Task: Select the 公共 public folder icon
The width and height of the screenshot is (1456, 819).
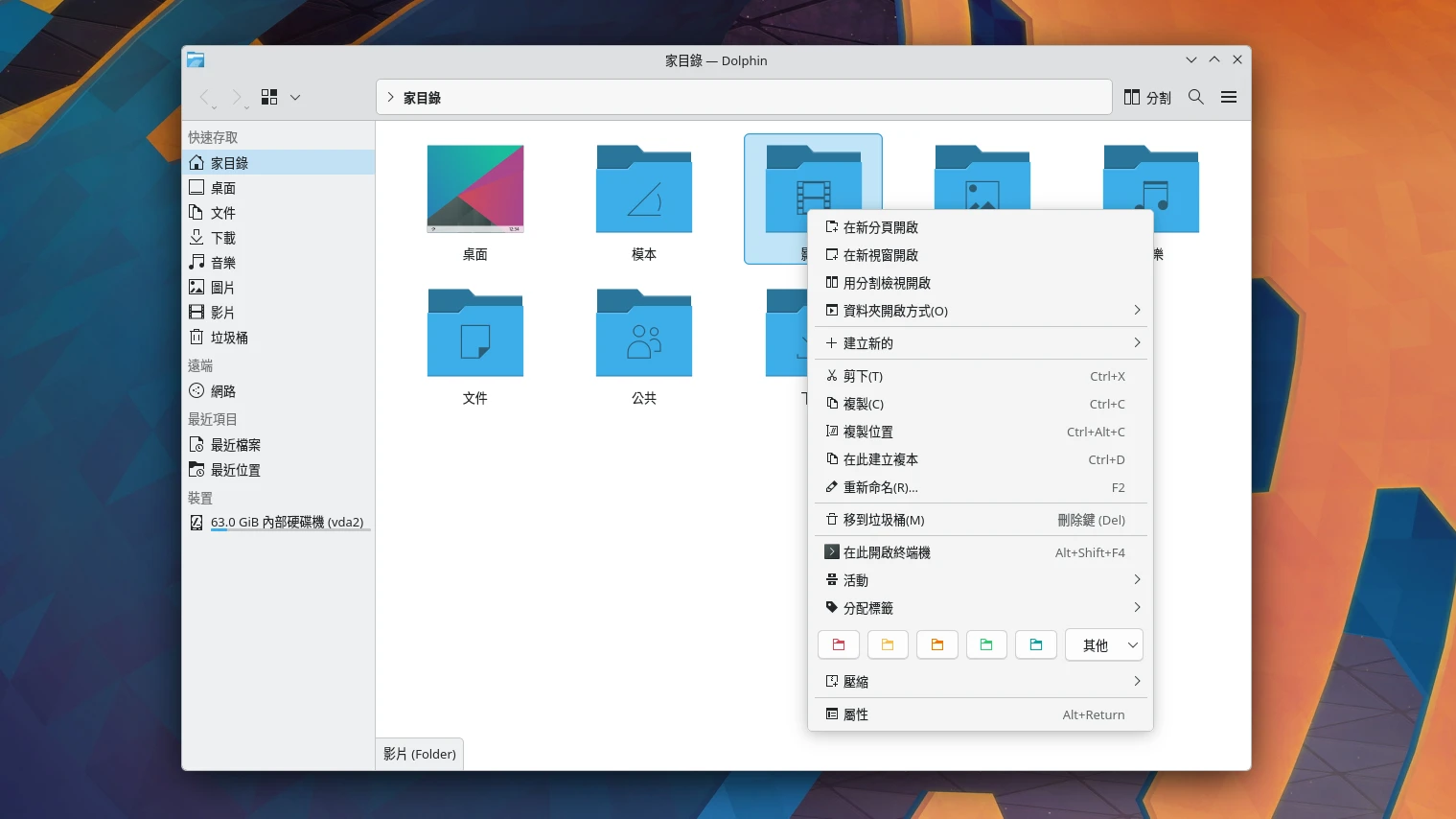Action: 643,334
